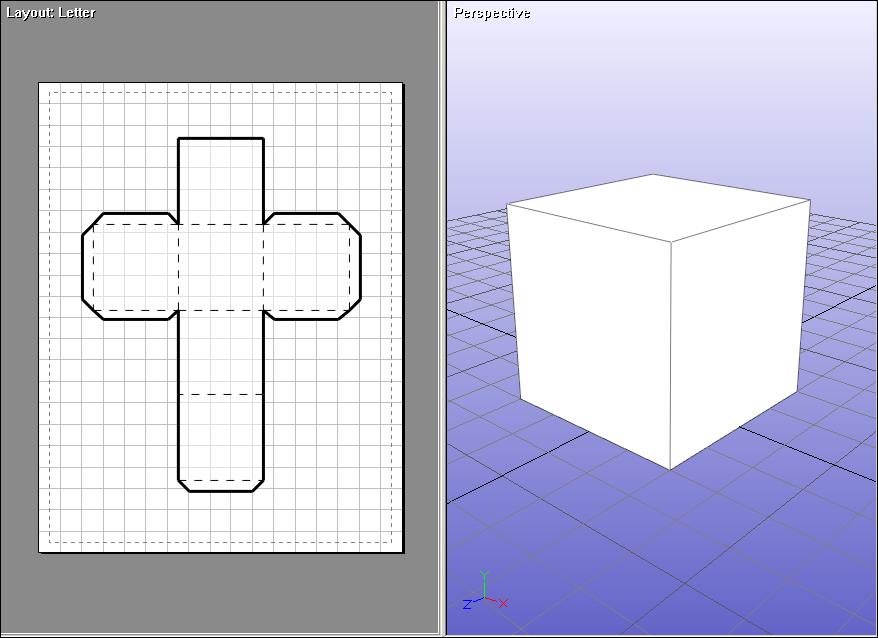Select the right arm square of the pattern
The height and width of the screenshot is (638, 878).
(x=304, y=267)
